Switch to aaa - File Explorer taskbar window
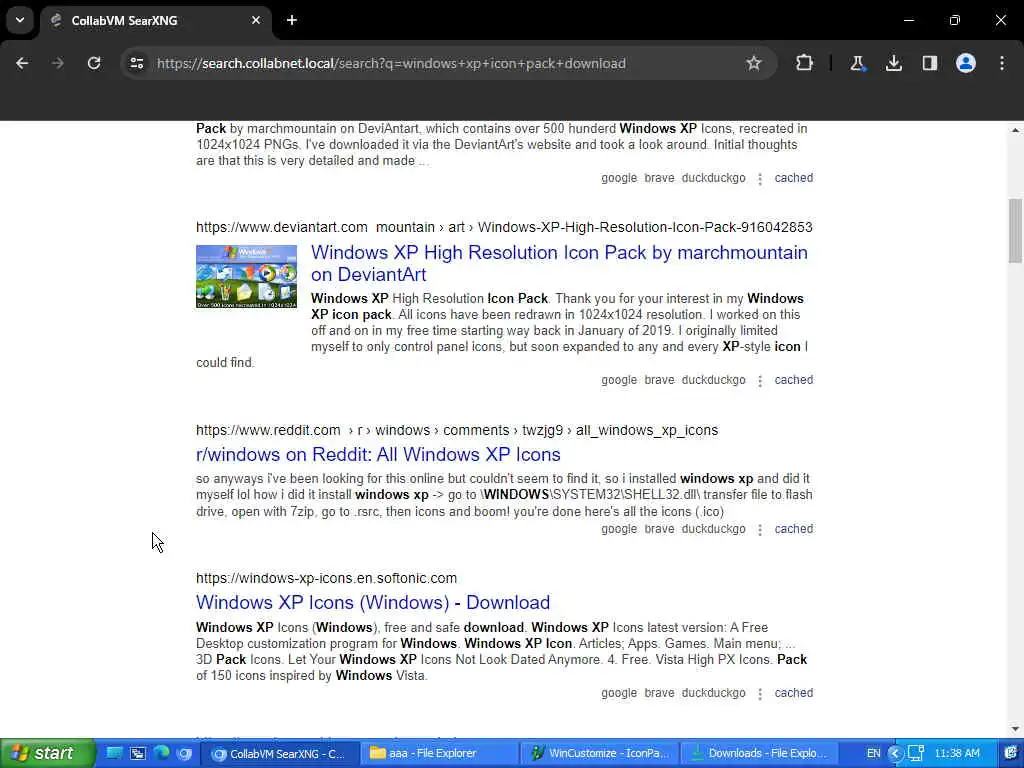 click(442, 754)
